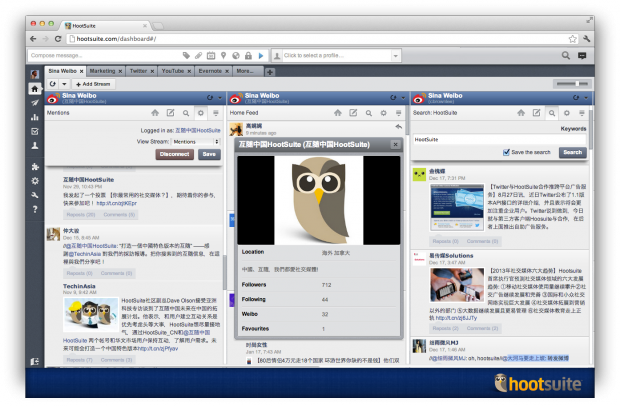Click home icon in Search HootSuite stream
Image resolution: width=620 pixels, height=406 pixels.
click(521, 113)
